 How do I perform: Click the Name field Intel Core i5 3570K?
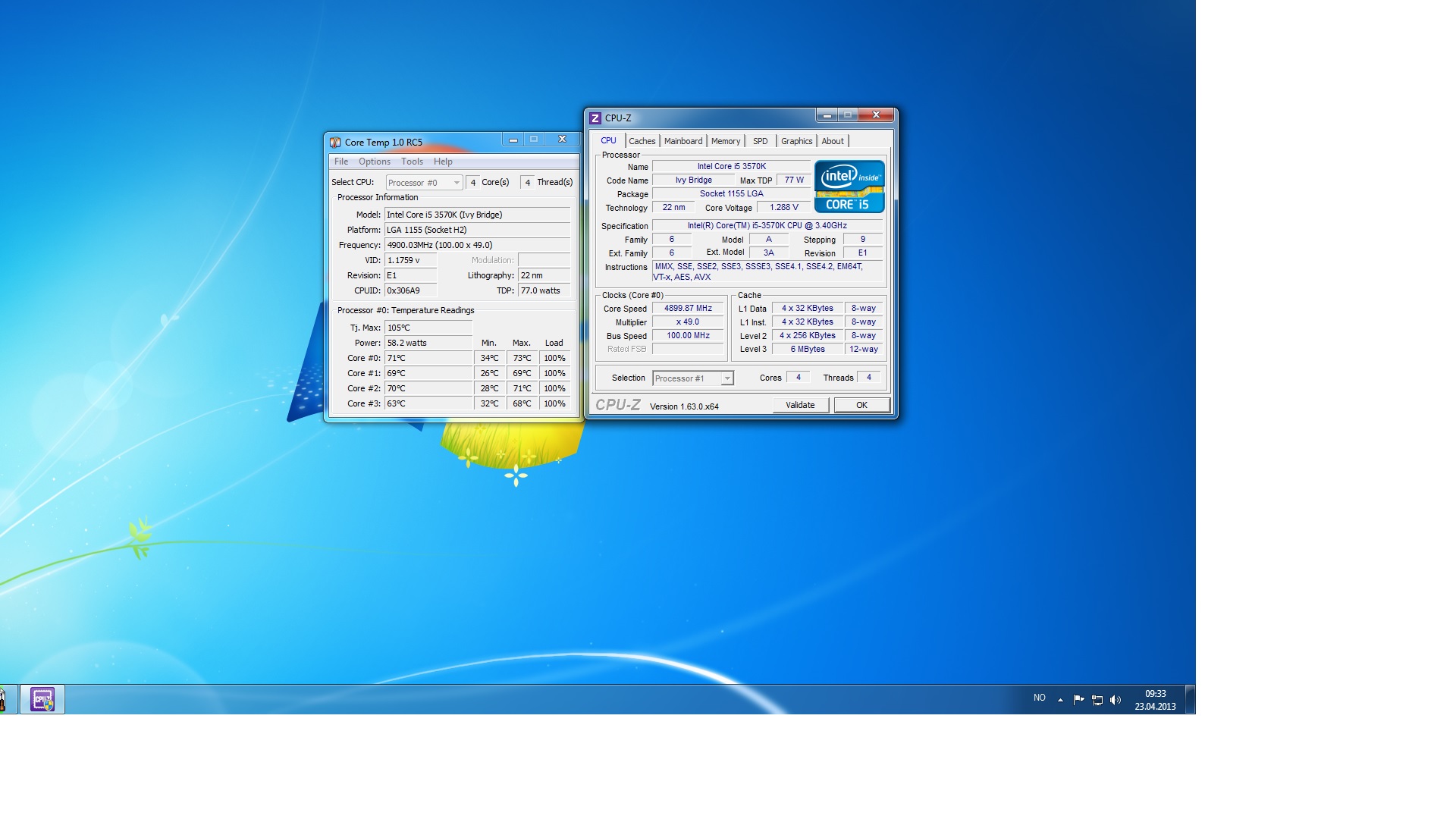click(x=731, y=166)
